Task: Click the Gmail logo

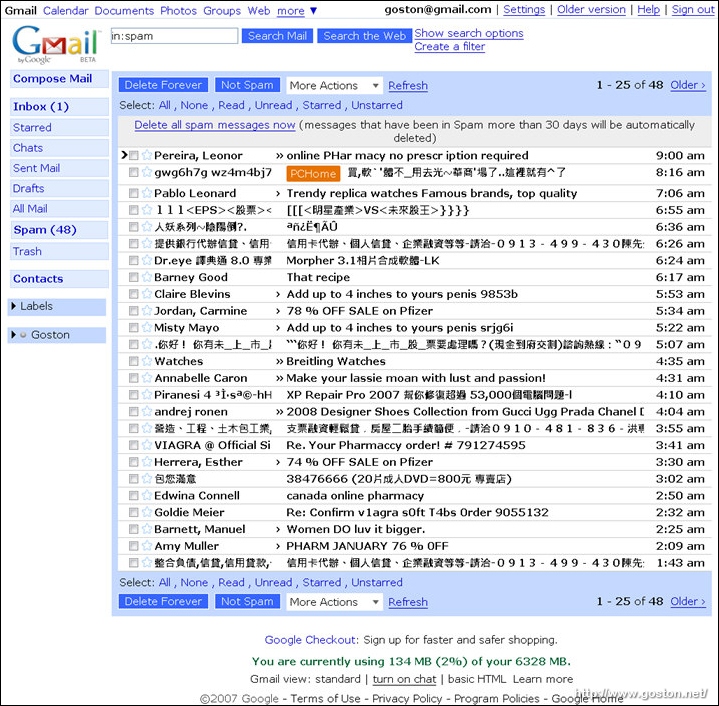Action: 56,44
